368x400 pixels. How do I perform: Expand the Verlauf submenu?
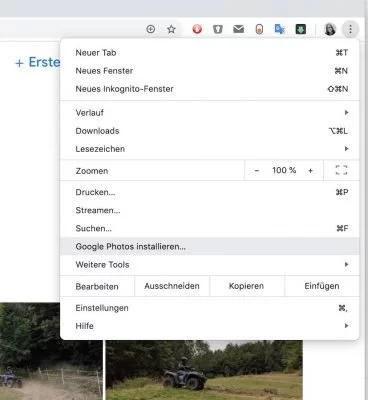tap(210, 113)
